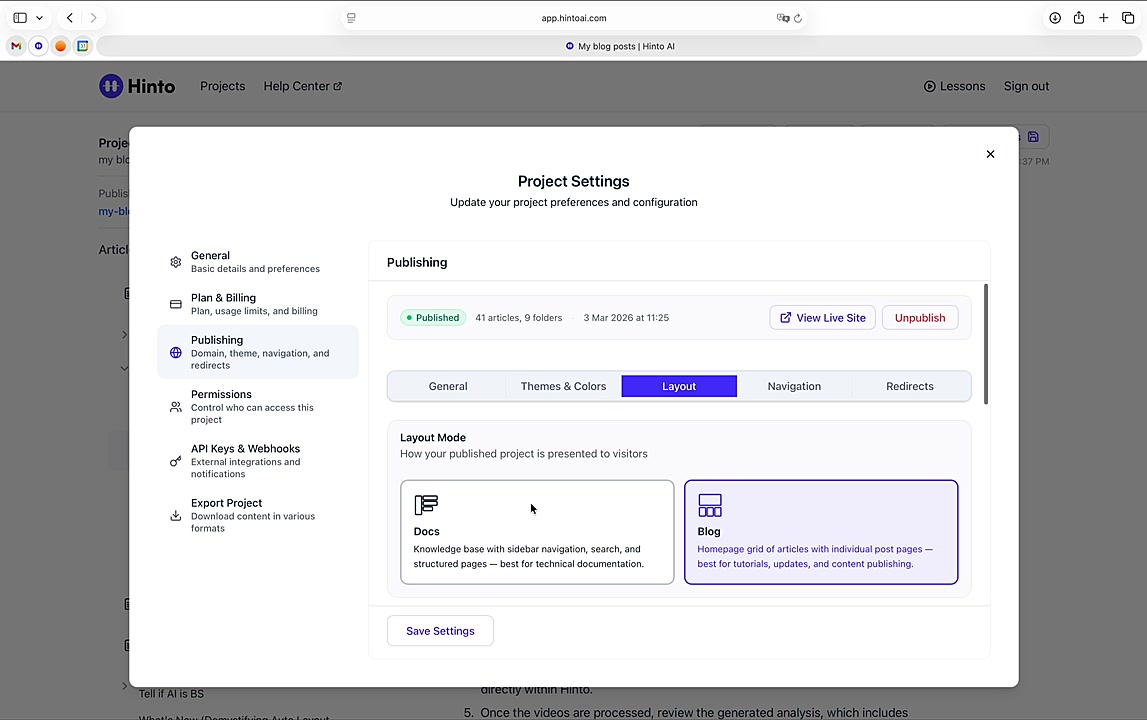Switch to the Redirects tab

[909, 386]
